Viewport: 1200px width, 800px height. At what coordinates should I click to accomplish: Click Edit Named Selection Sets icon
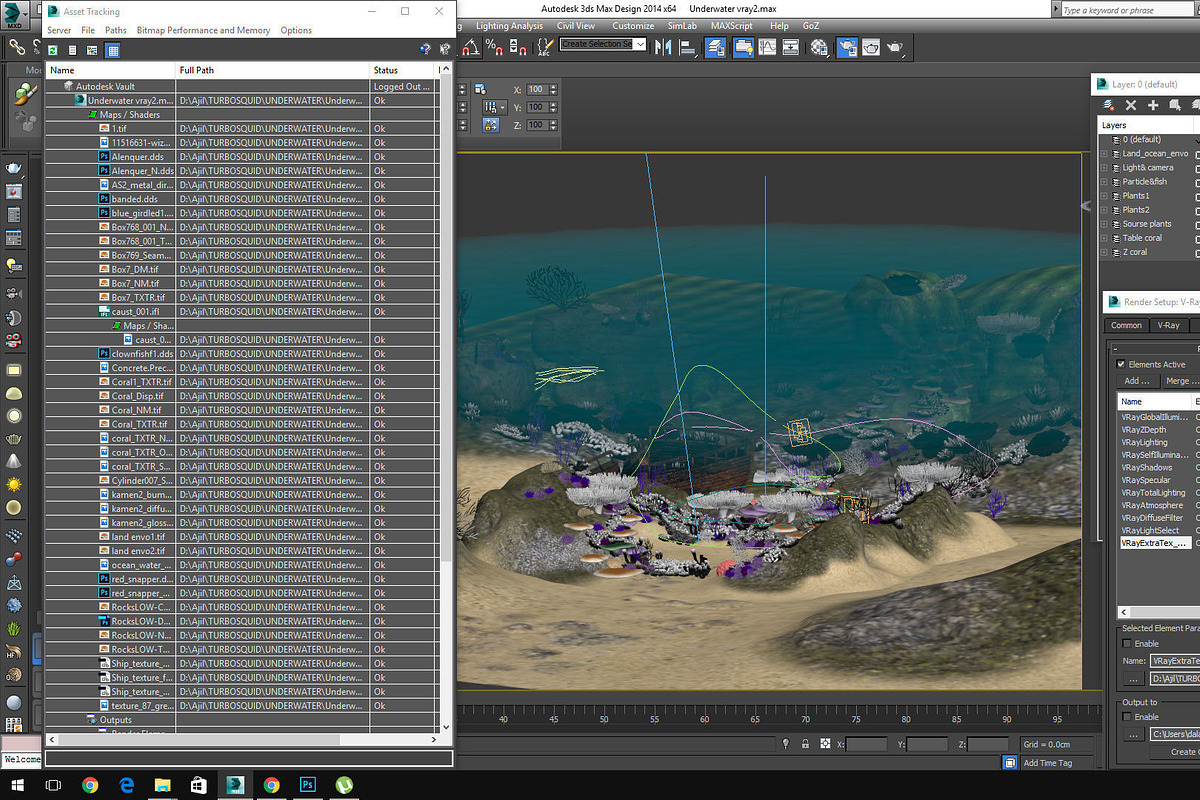pos(545,46)
